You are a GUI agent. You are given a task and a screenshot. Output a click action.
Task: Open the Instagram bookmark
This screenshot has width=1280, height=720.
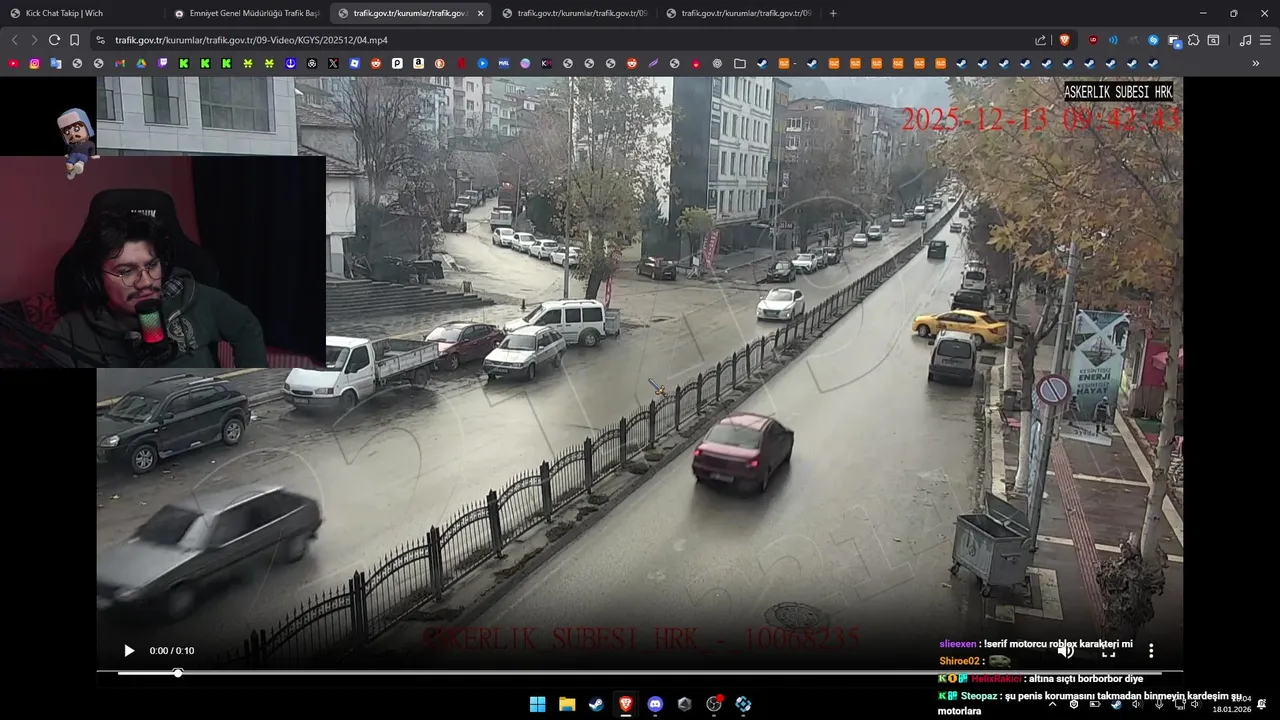click(x=34, y=63)
